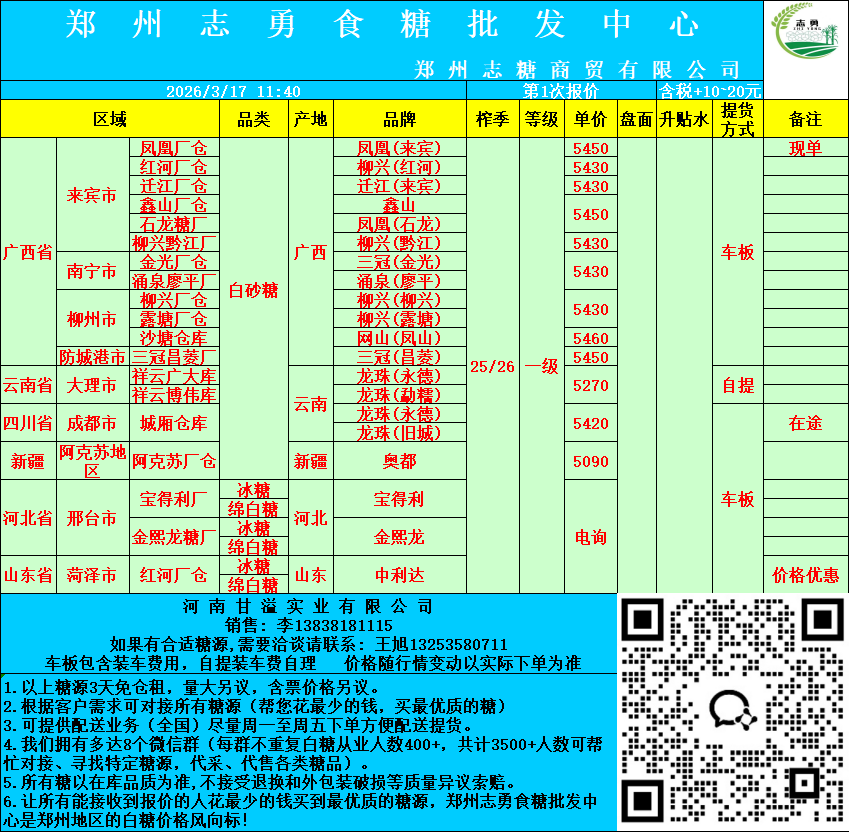Viewport: 850px width, 833px height.
Task: Click the 价格优惠 remark cell
Action: pos(805,575)
